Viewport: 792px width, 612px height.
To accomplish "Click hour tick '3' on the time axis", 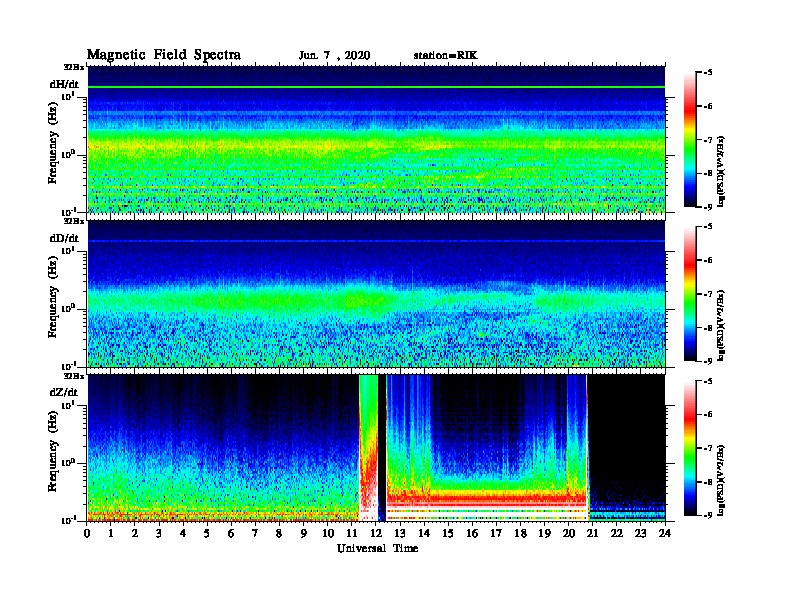I will coord(159,534).
